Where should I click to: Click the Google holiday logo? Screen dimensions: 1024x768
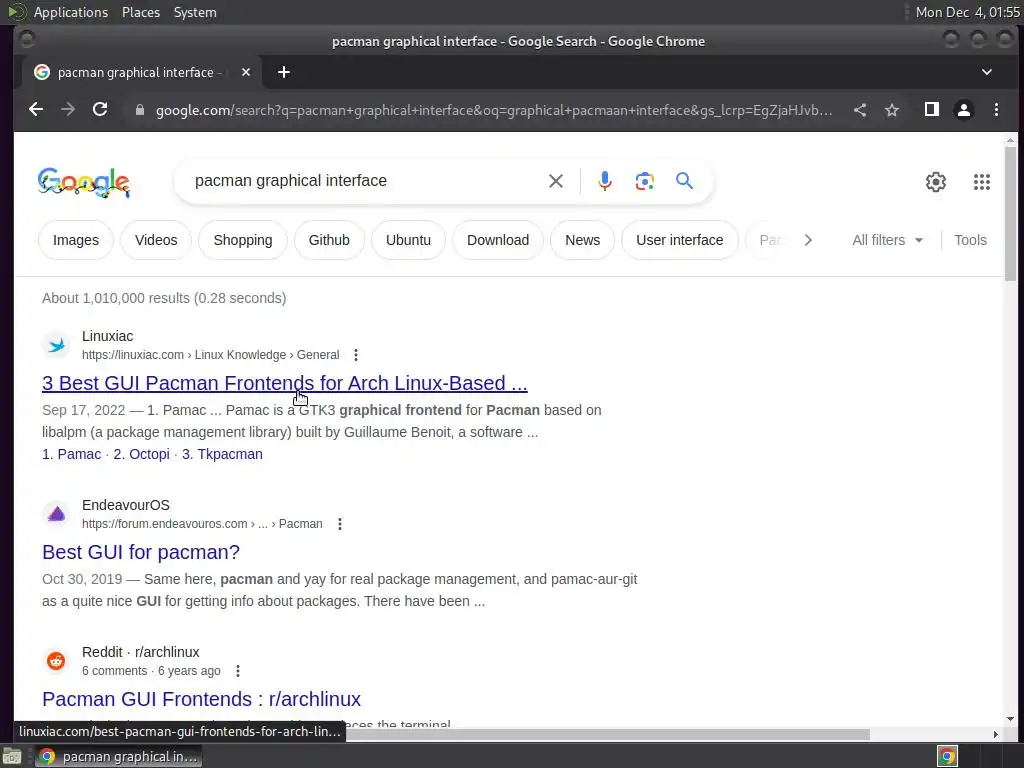tap(84, 182)
